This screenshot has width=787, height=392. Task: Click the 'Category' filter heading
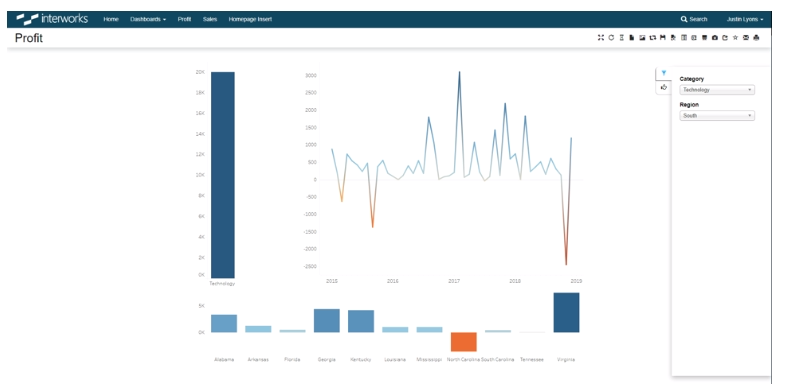pyautogui.click(x=692, y=79)
